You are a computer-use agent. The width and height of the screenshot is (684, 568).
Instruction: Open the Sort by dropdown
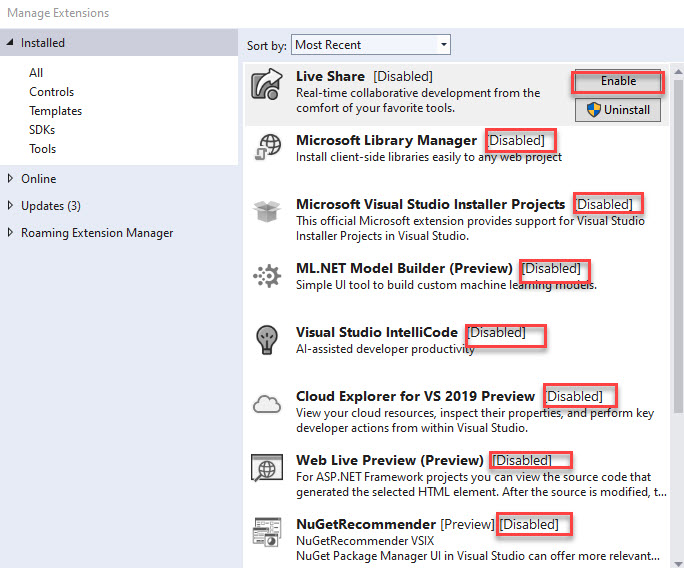[x=370, y=44]
